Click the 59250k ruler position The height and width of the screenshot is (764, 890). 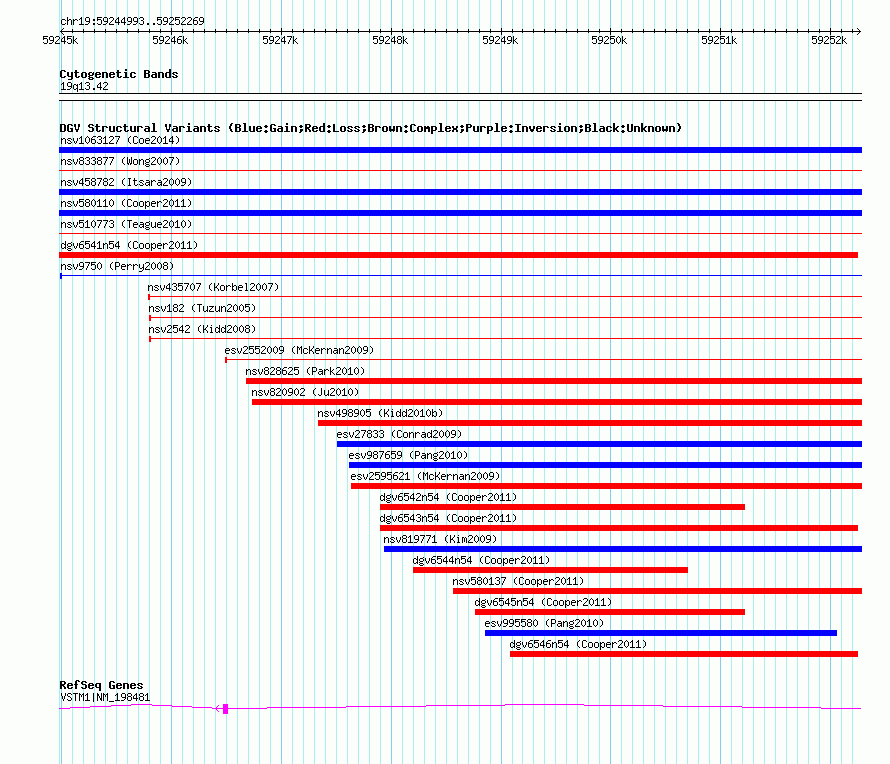(x=609, y=40)
